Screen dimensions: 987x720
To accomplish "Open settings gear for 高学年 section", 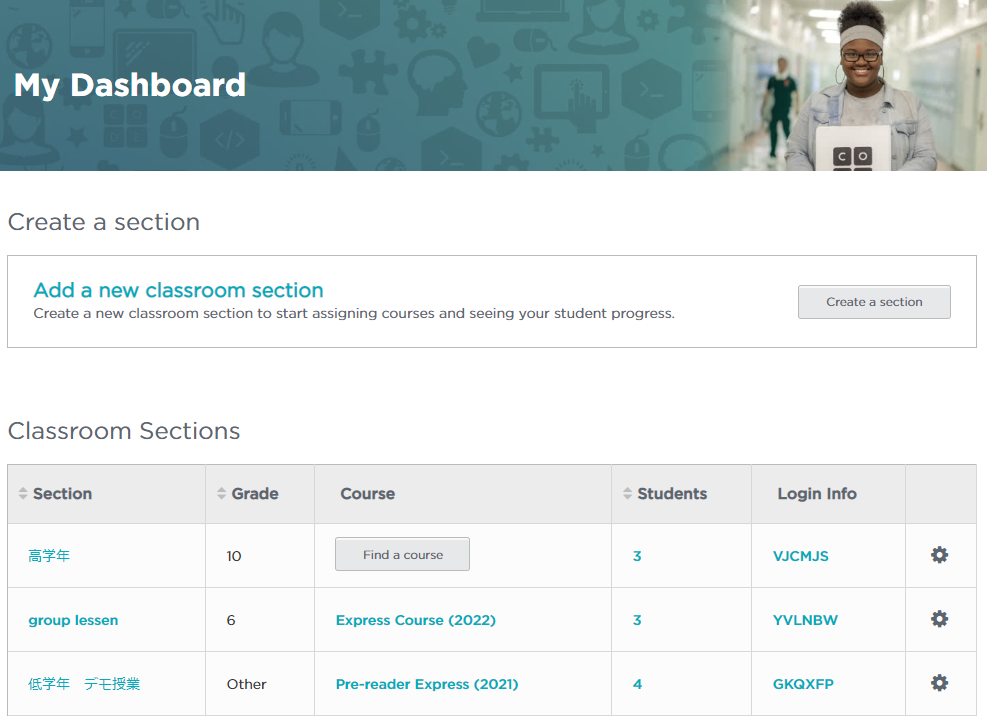I will 939,555.
